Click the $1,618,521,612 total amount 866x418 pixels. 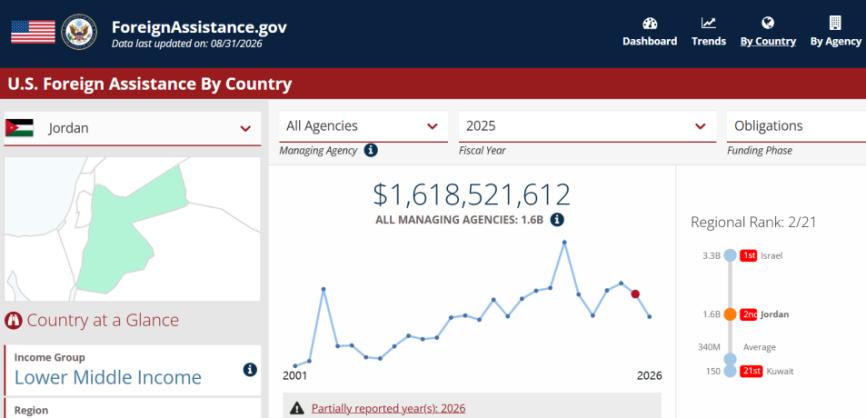pos(472,194)
